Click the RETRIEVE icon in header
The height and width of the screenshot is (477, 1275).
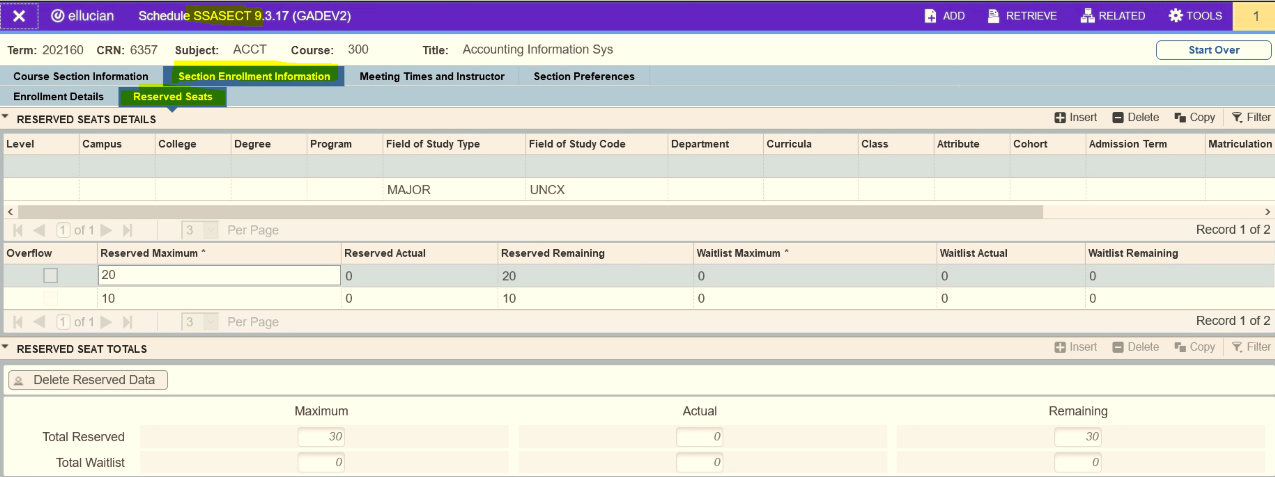point(994,16)
